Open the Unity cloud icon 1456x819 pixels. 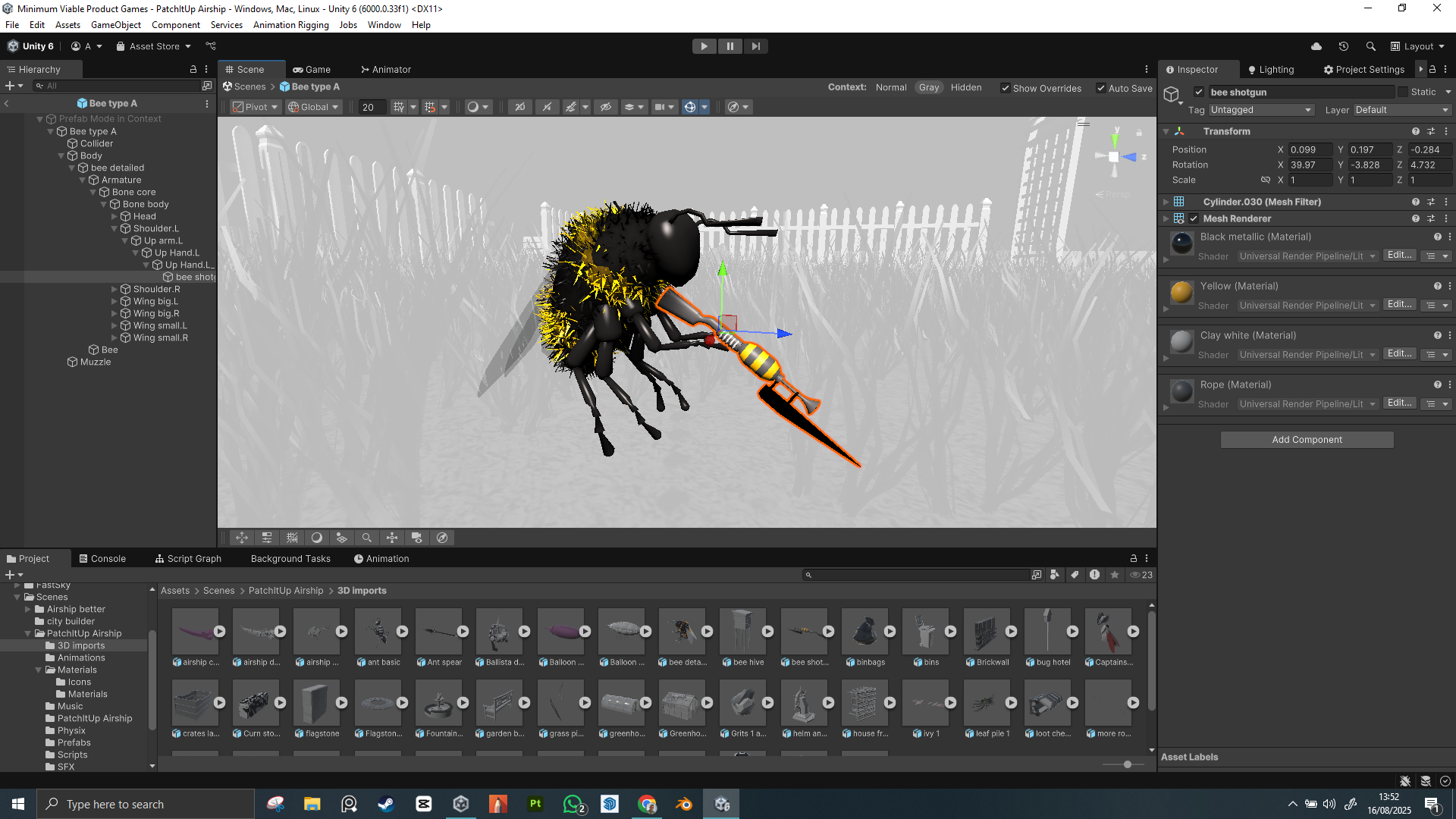coord(1316,46)
